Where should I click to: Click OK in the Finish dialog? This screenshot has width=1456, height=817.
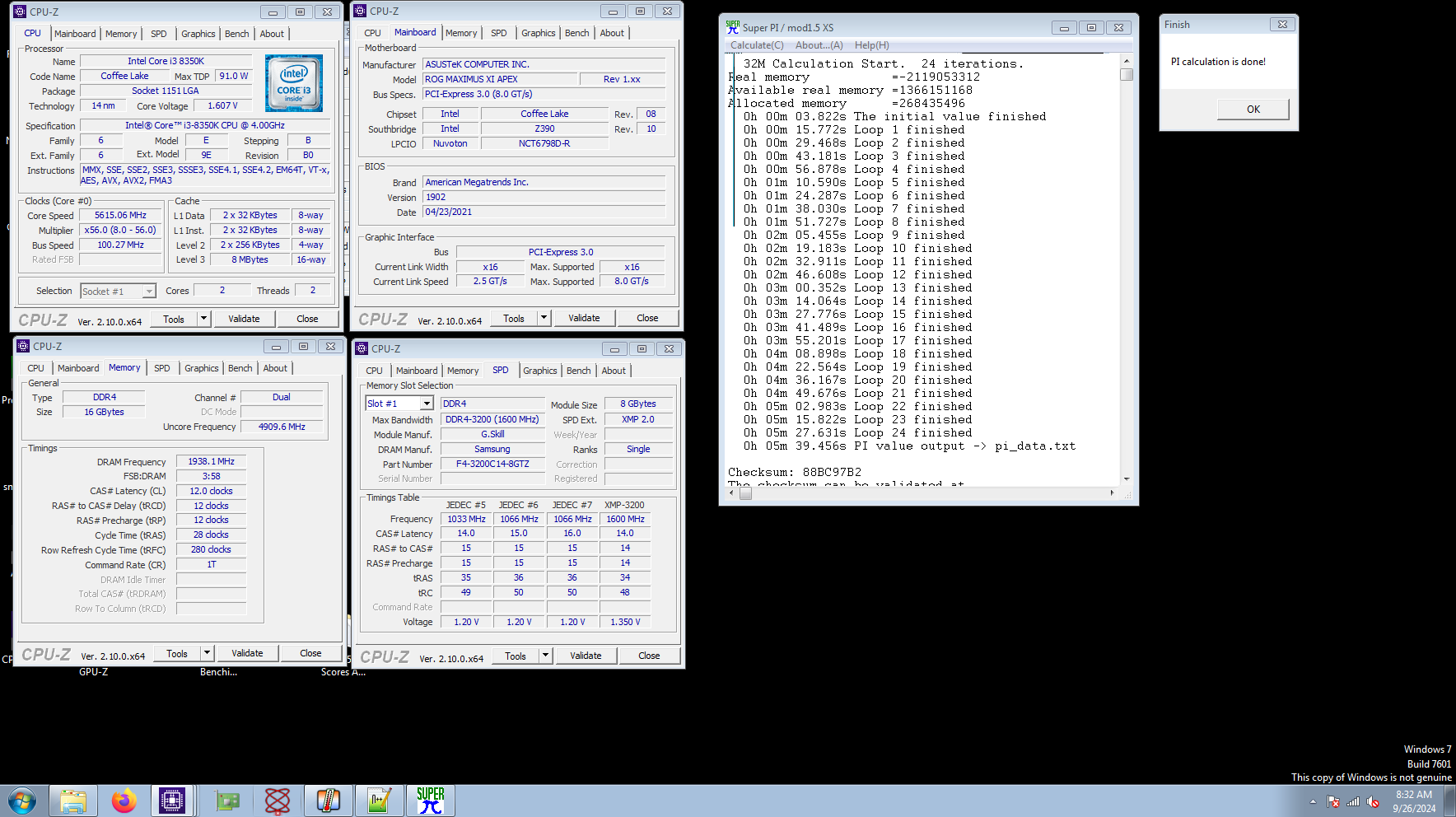(1253, 109)
